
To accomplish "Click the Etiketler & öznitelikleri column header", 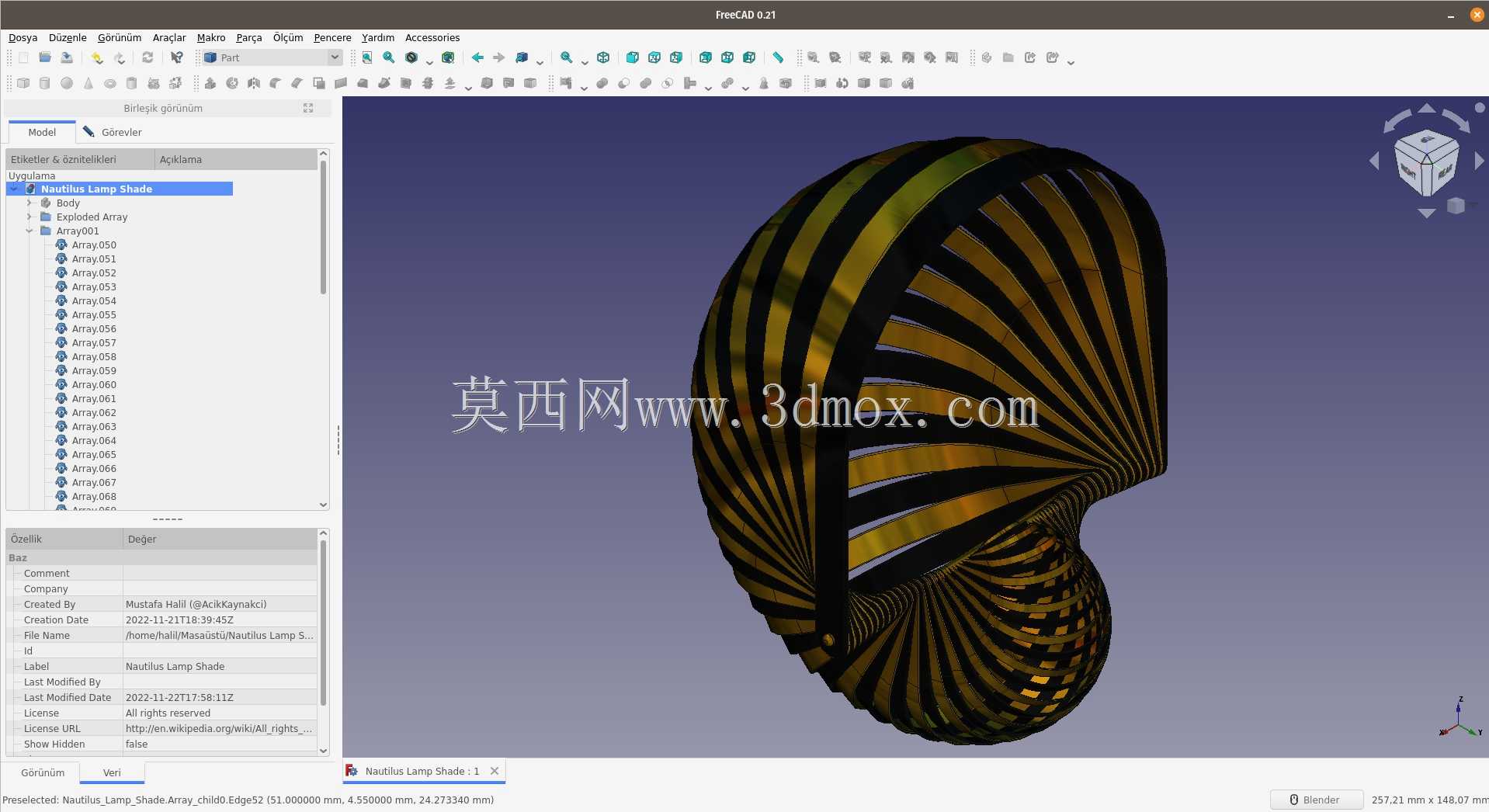I will tap(80, 159).
